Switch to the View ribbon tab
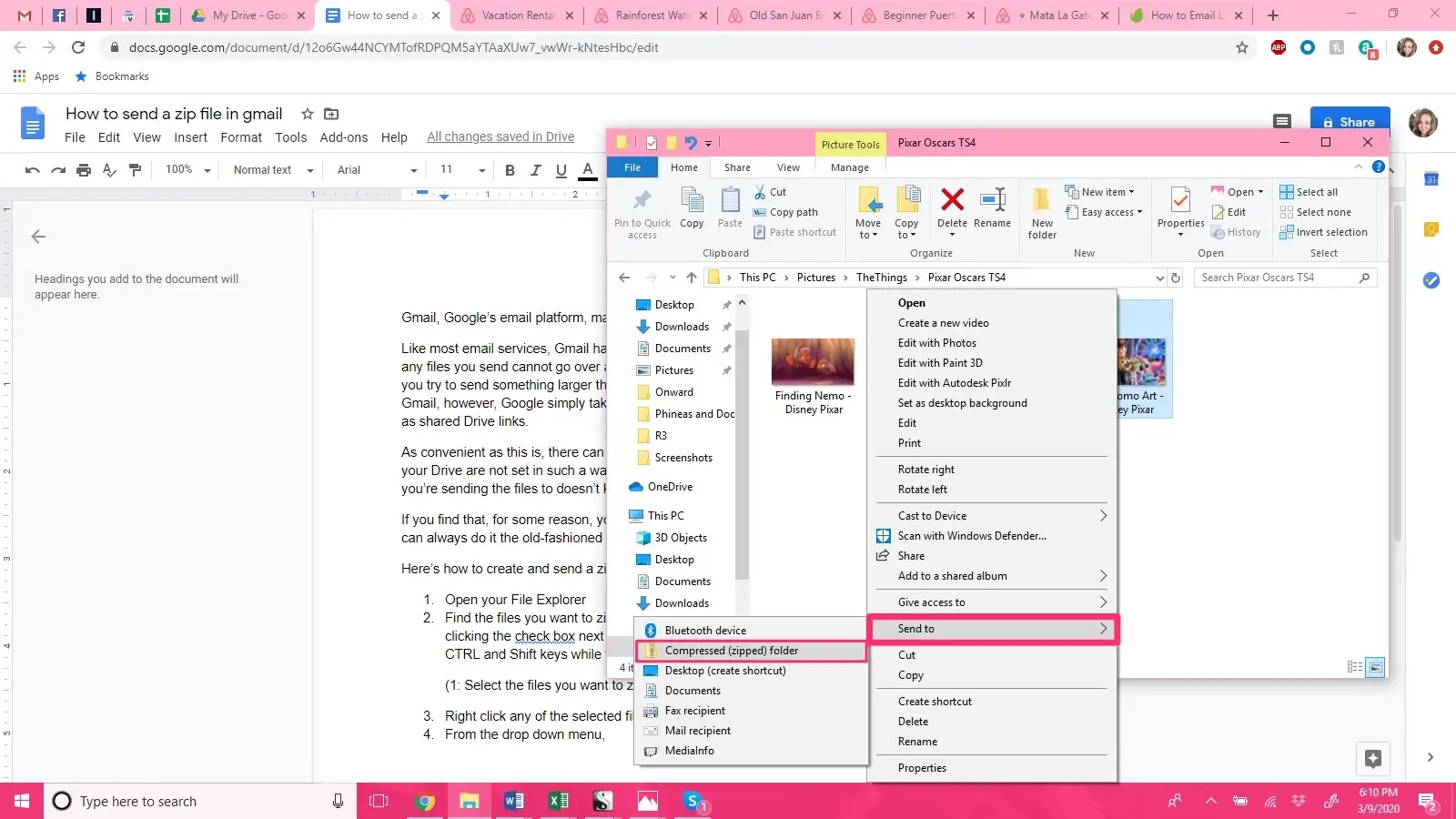Image resolution: width=1456 pixels, height=819 pixels. [788, 167]
